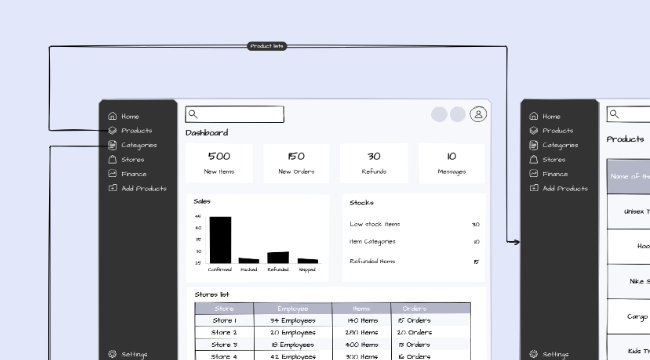The height and width of the screenshot is (360, 650).
Task: Open the 500 New Items card
Action: click(219, 163)
